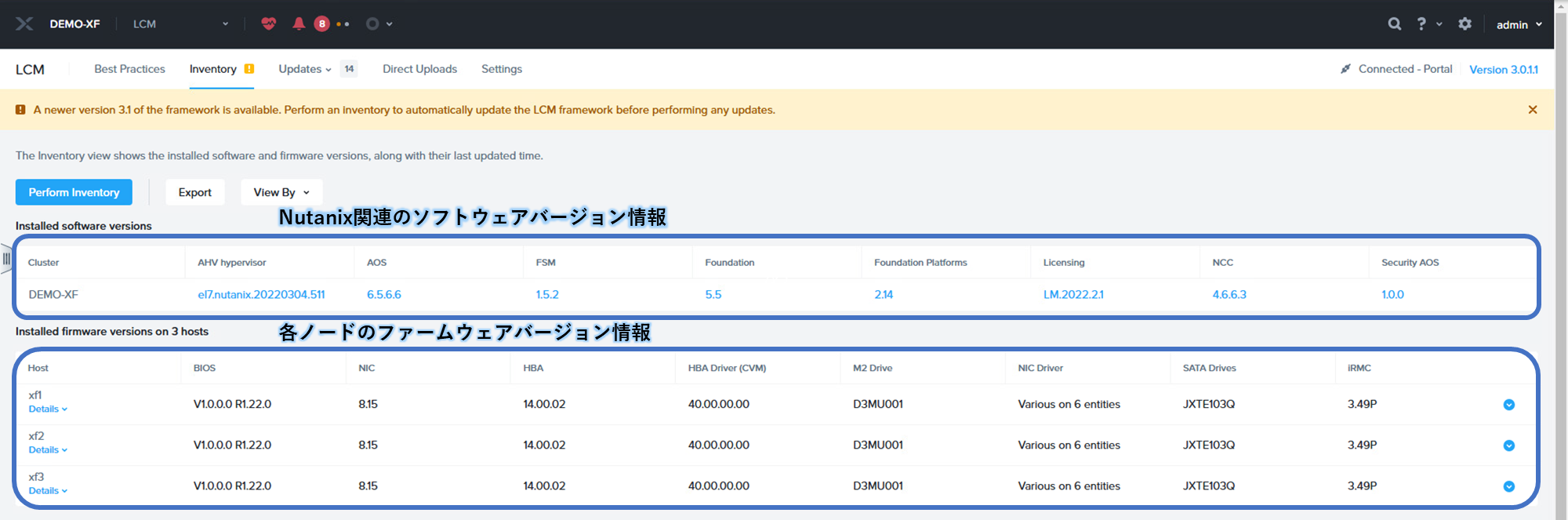1568x520 pixels.
Task: Click the M2 Drive column header
Action: pos(873,368)
